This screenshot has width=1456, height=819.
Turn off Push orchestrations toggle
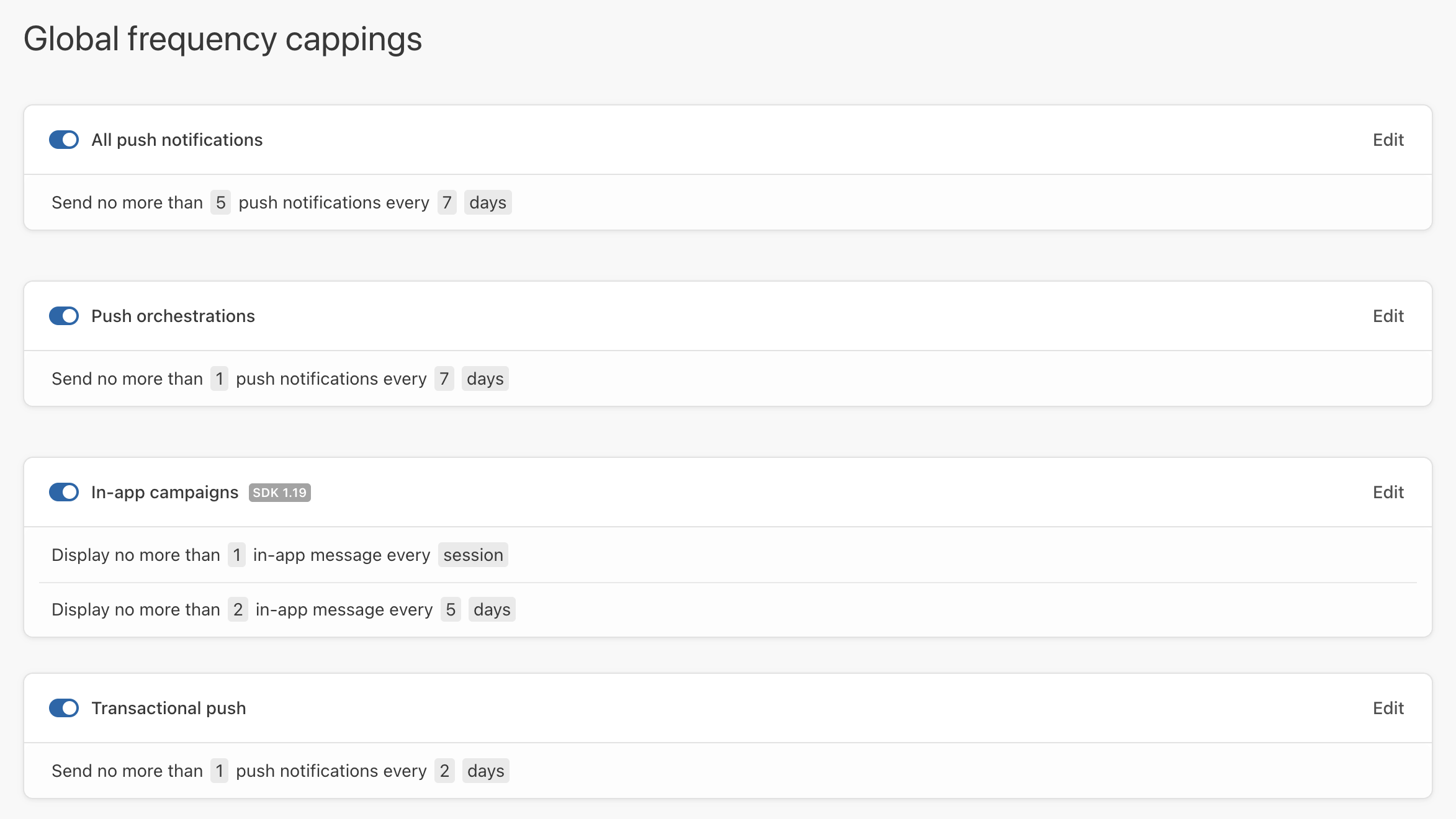[x=64, y=316]
